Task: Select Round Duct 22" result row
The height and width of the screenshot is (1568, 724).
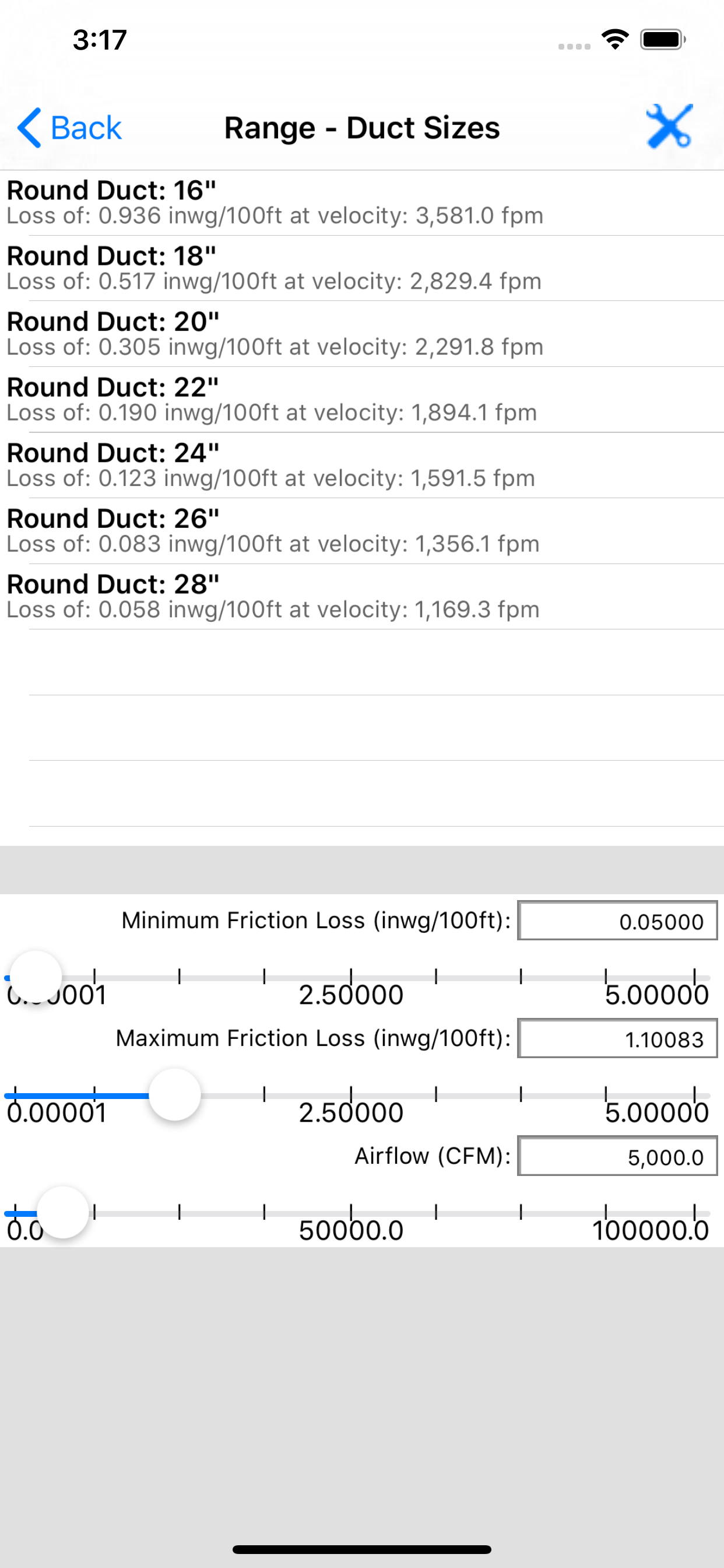Action: (x=362, y=400)
